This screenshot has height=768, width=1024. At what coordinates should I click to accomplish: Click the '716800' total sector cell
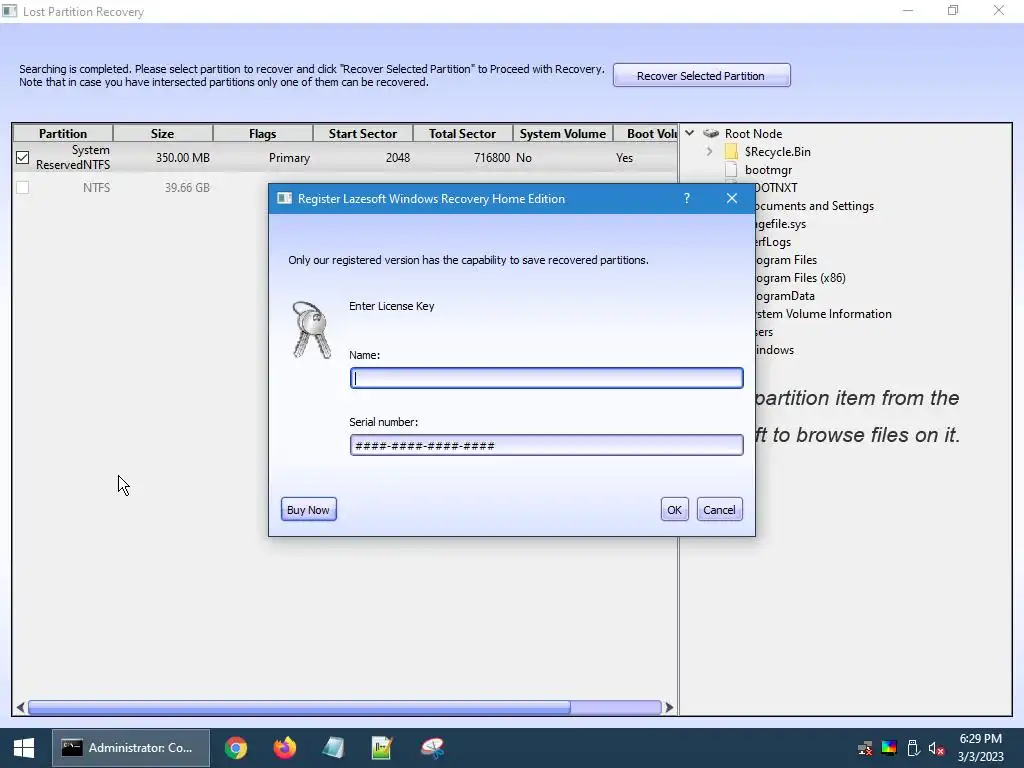(492, 157)
